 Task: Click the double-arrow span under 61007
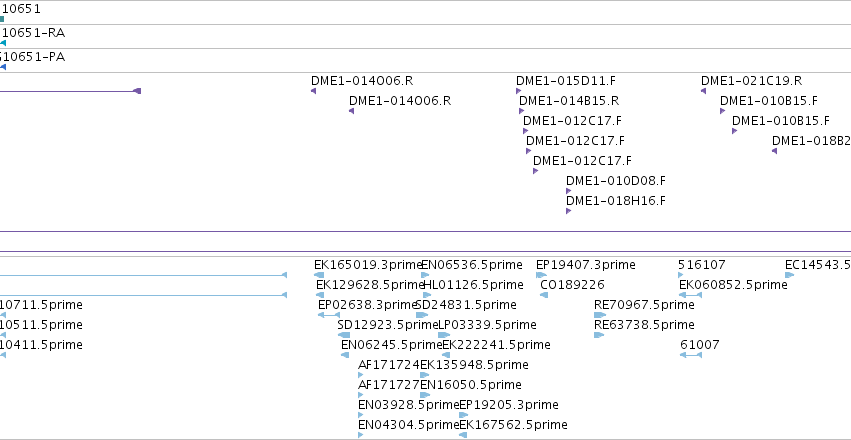point(690,355)
